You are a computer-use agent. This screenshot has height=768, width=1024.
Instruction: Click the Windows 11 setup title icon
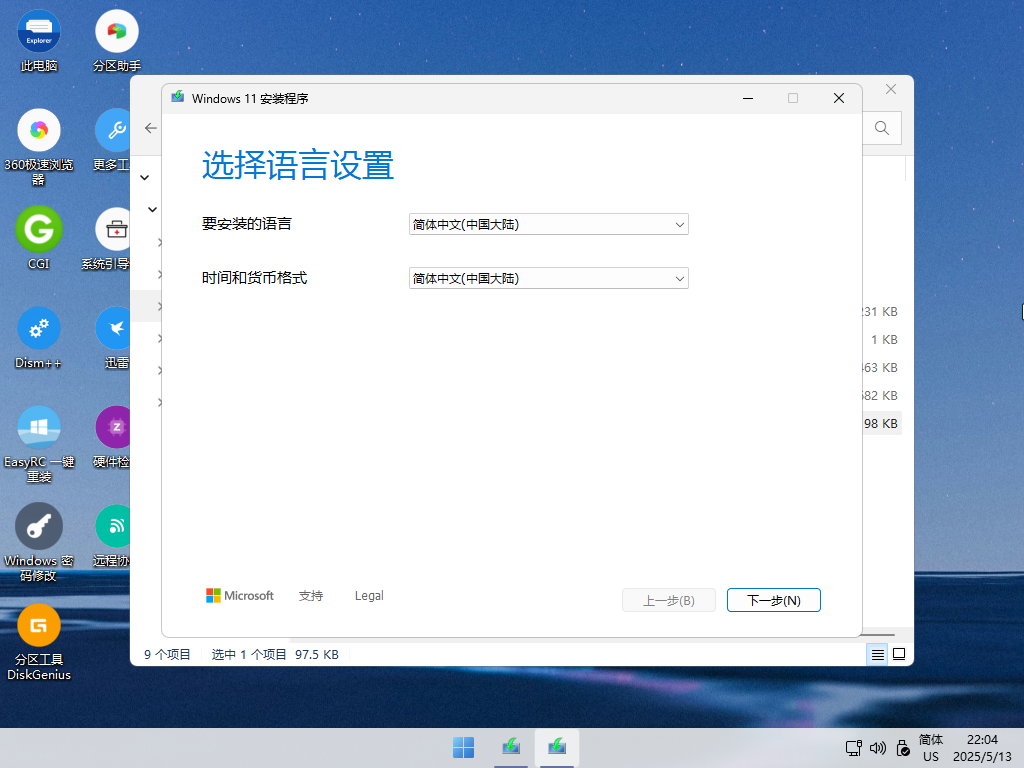point(178,97)
